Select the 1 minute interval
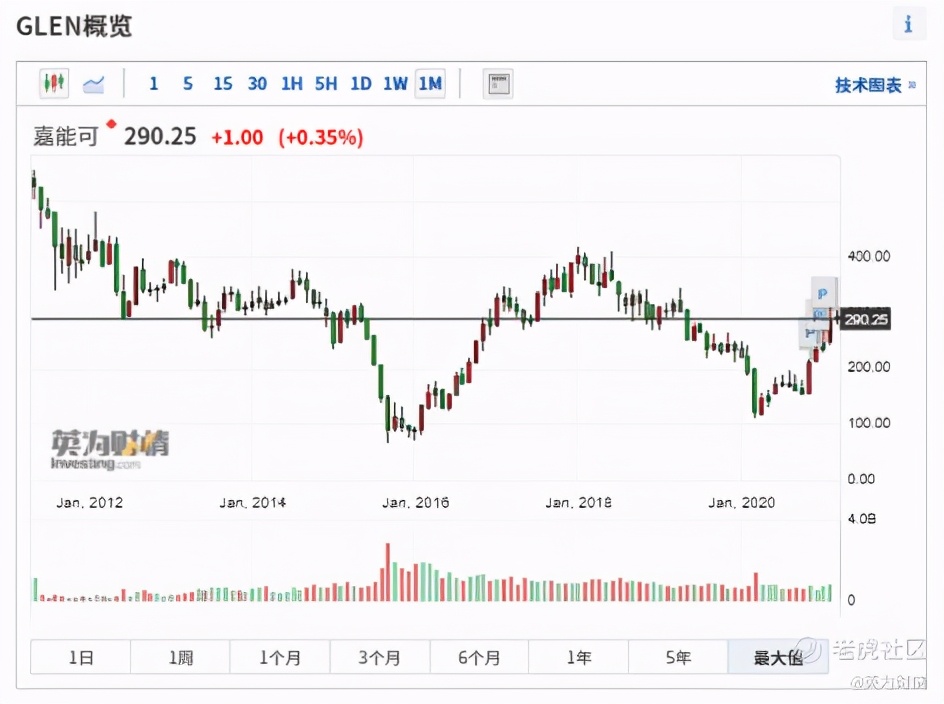944x704 pixels. (154, 84)
